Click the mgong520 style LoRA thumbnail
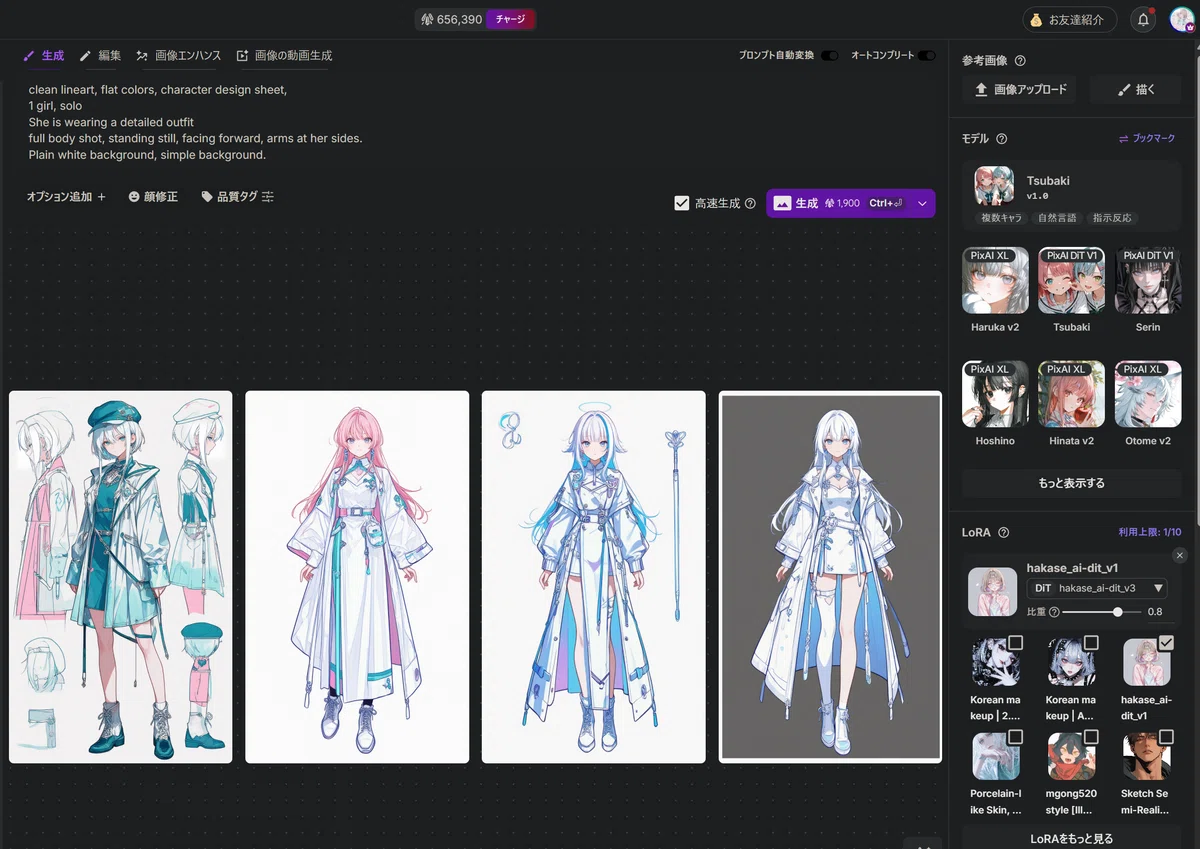 pos(1071,756)
